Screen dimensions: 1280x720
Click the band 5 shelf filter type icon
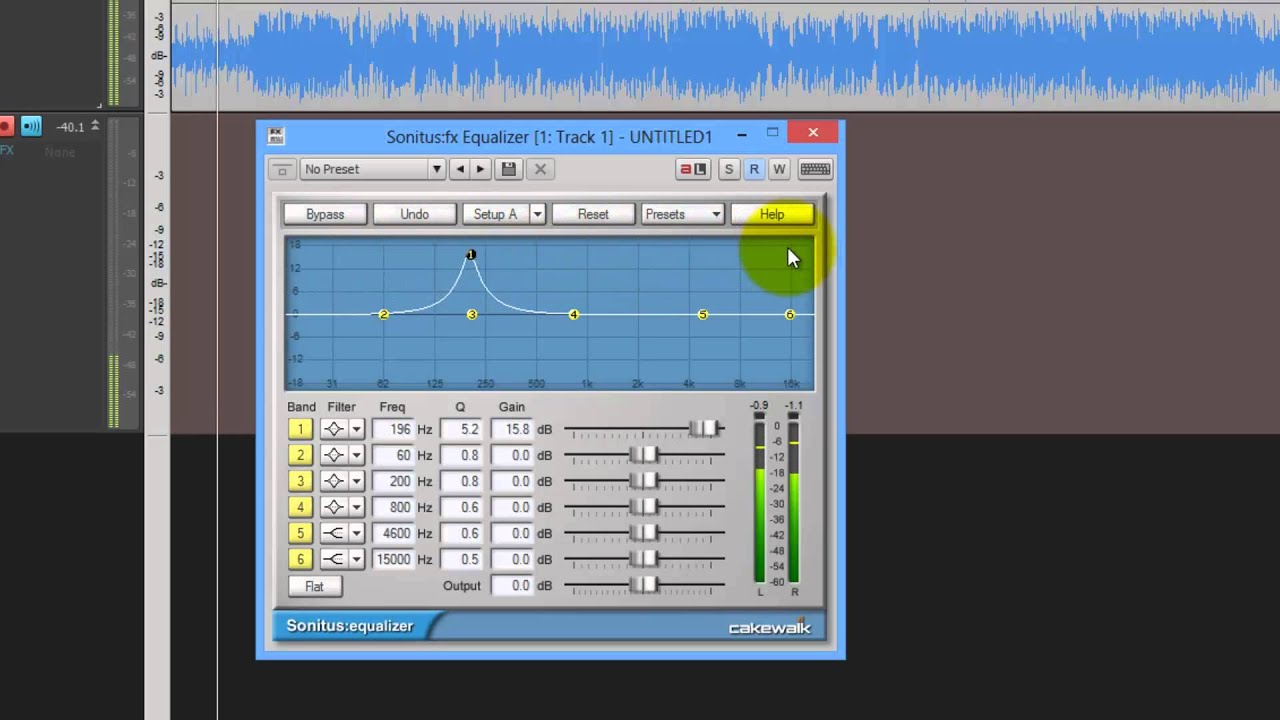(333, 533)
